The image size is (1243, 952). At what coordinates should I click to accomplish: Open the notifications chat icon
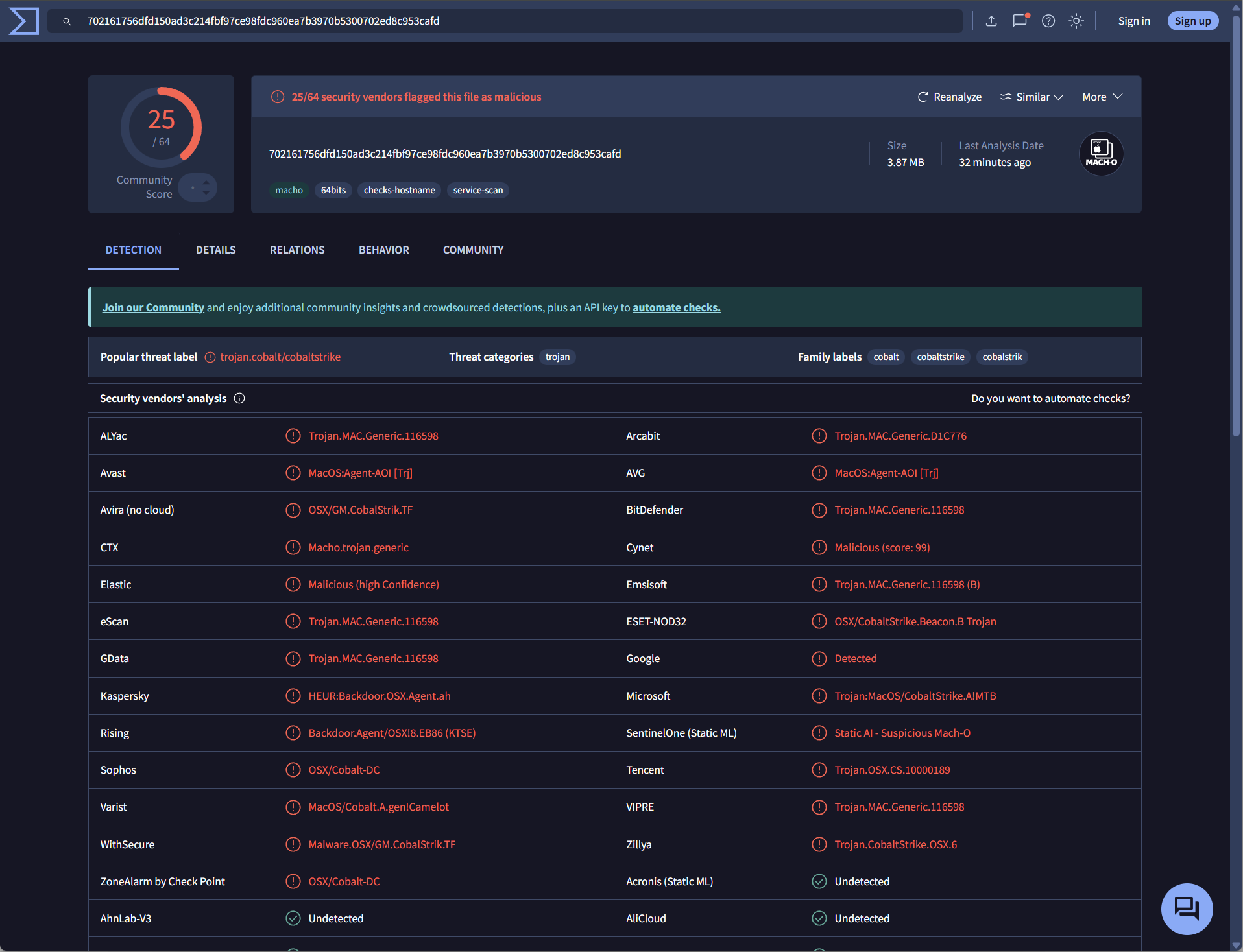click(x=1020, y=21)
